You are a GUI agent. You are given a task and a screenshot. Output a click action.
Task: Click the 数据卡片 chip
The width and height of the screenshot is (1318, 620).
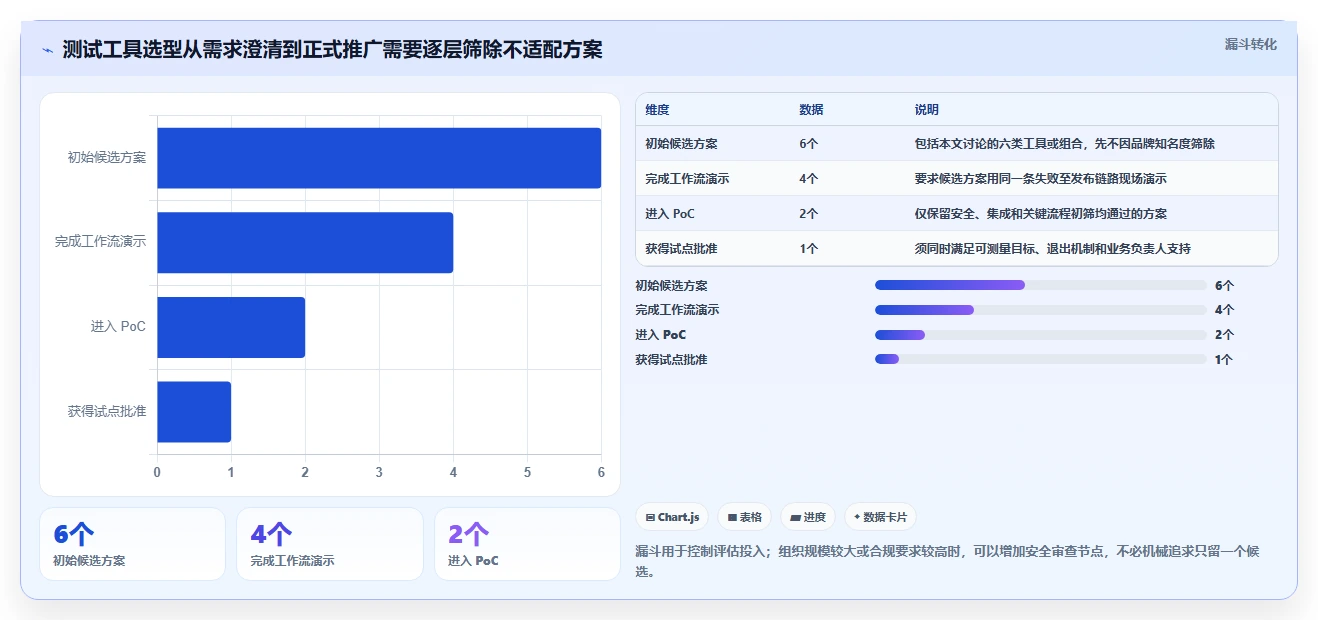point(880,517)
